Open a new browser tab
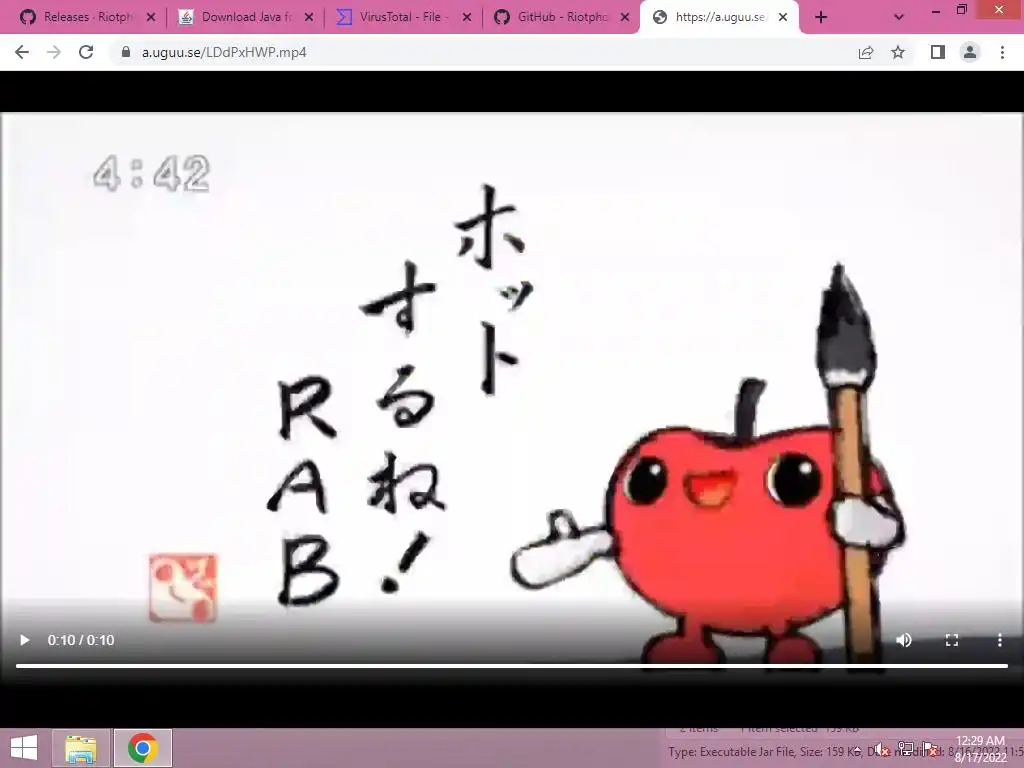 821,18
